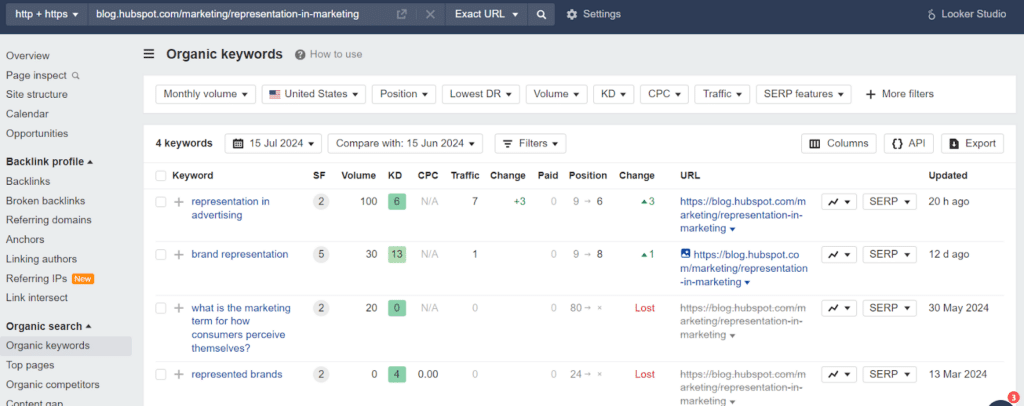
Task: Toggle the hamburger sidebar menu icon
Action: pos(149,54)
